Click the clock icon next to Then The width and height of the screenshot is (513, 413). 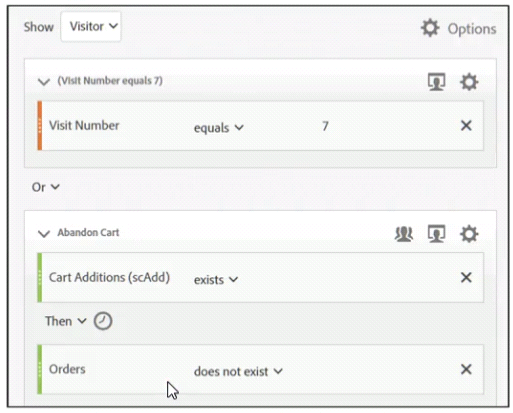(103, 321)
